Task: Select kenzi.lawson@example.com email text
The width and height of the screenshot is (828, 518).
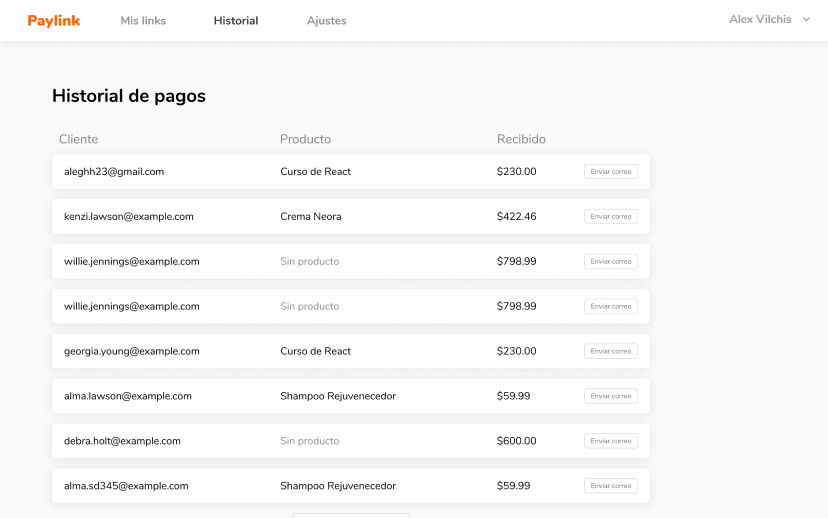Action: coord(129,216)
